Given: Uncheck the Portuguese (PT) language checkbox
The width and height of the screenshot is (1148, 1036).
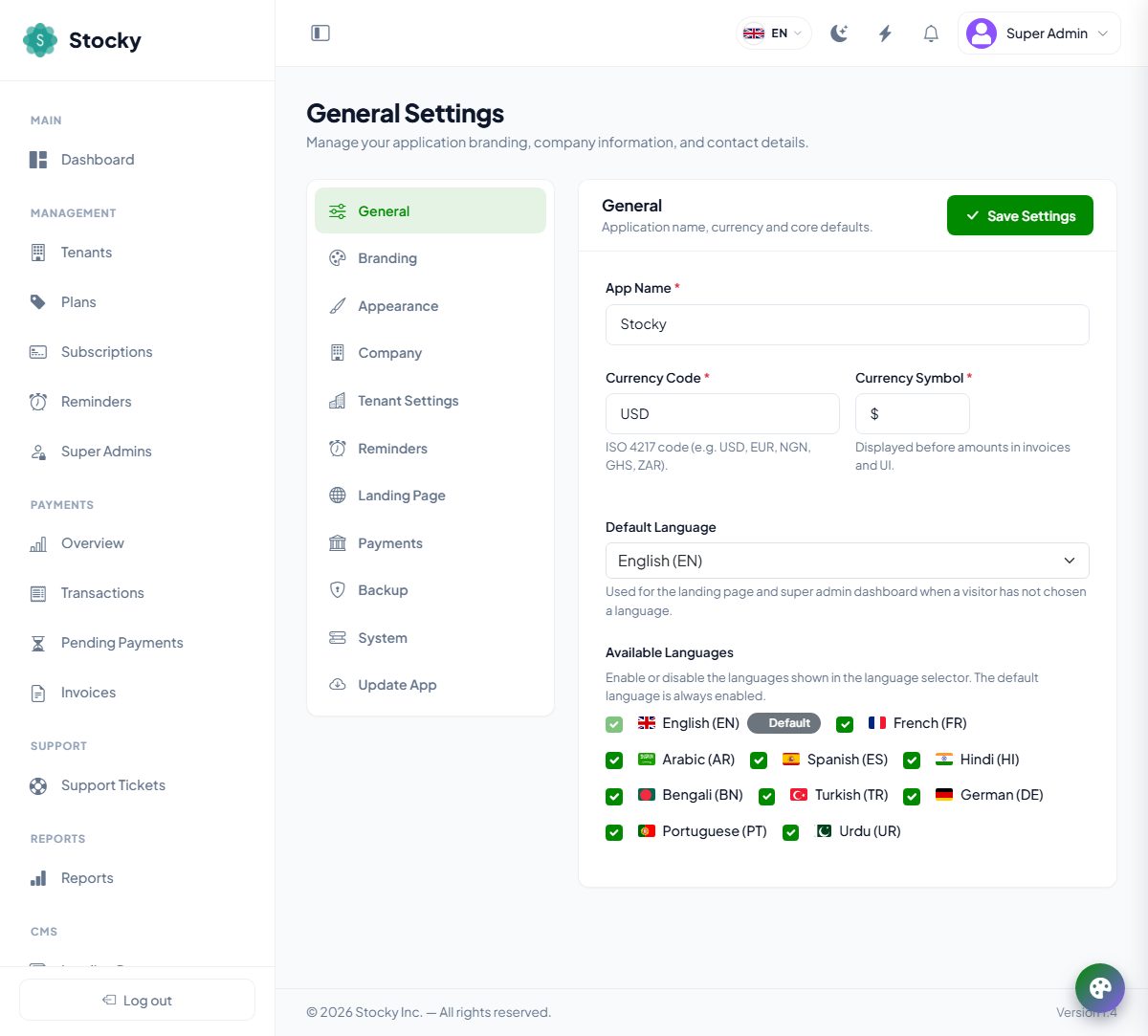Looking at the screenshot, I should [x=614, y=832].
